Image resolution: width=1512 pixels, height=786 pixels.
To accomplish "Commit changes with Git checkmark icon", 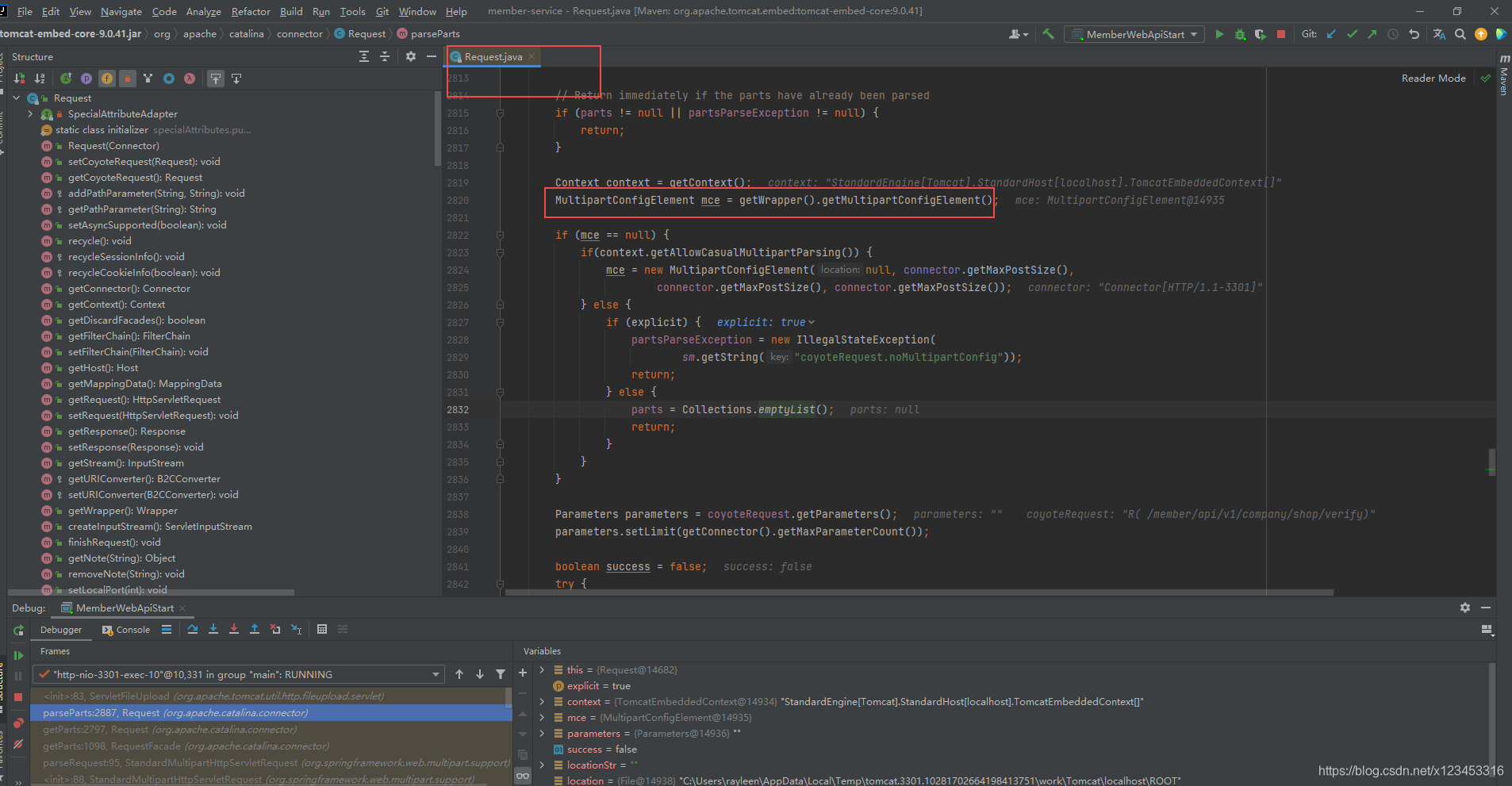I will coord(1352,34).
